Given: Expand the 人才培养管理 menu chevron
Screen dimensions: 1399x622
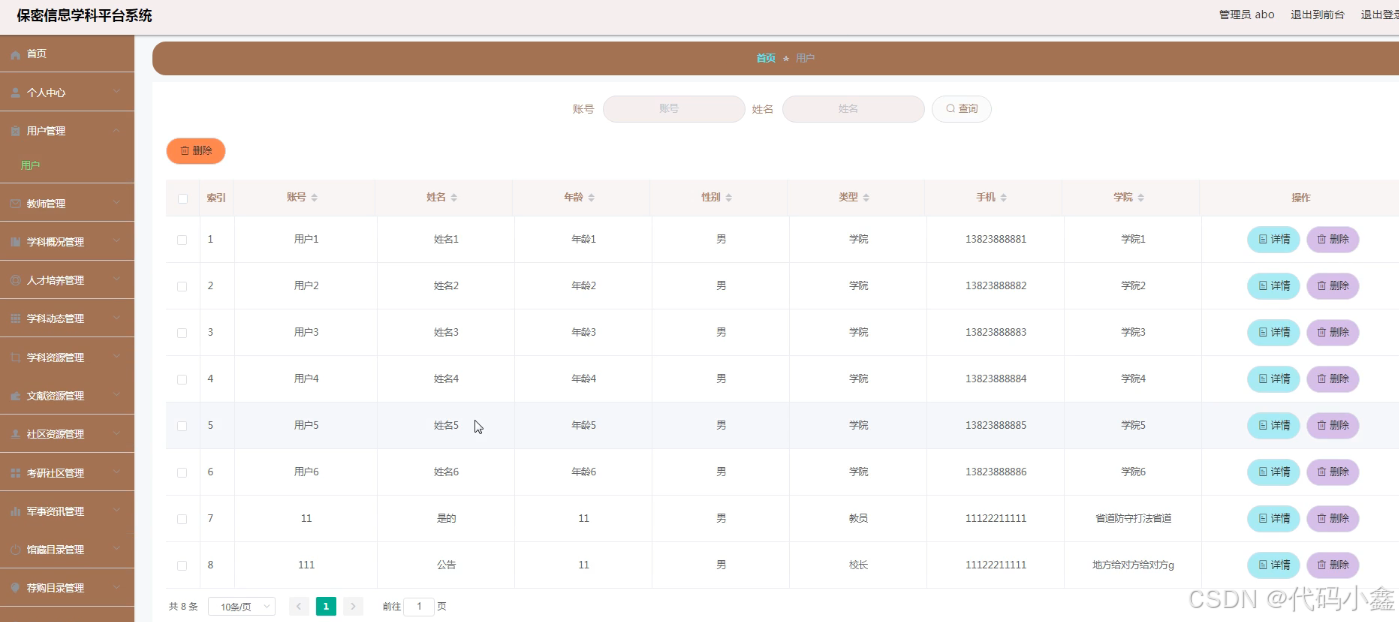Looking at the screenshot, I should point(117,281).
